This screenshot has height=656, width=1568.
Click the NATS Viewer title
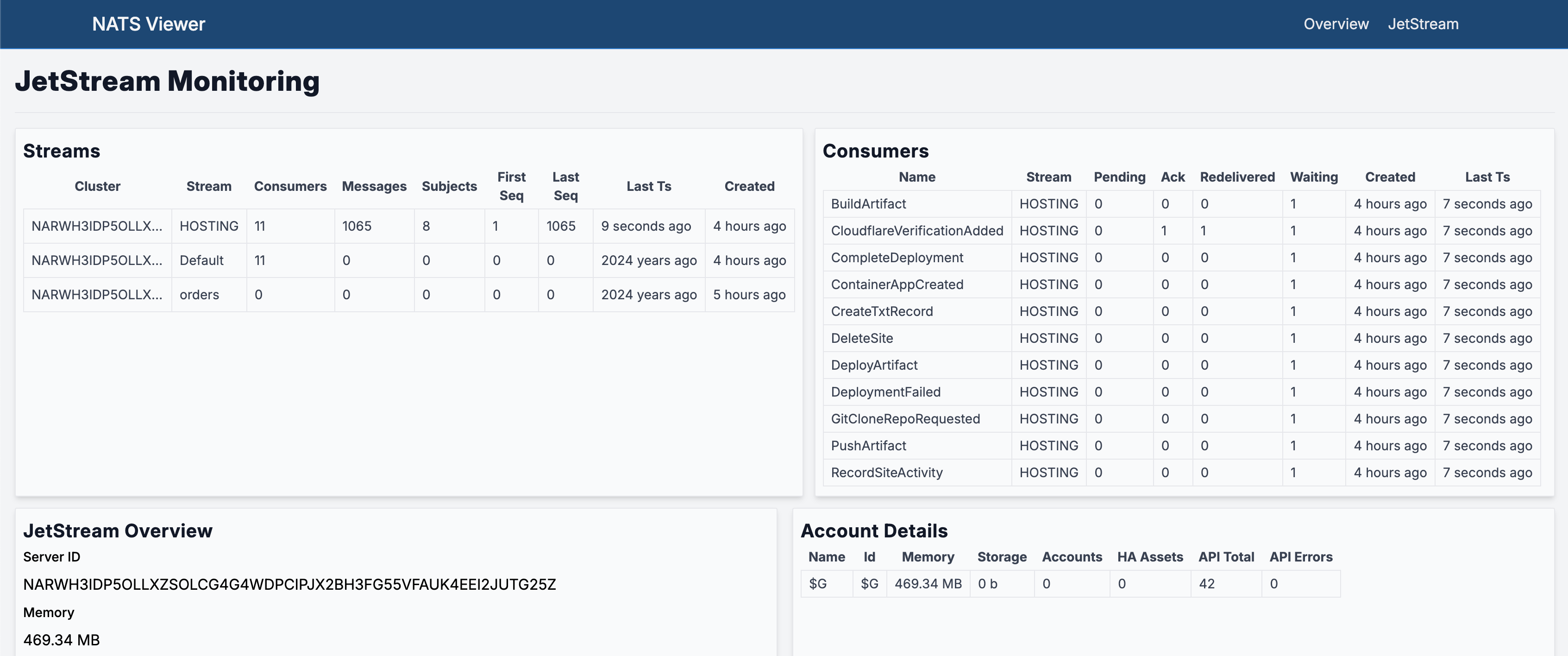[149, 24]
